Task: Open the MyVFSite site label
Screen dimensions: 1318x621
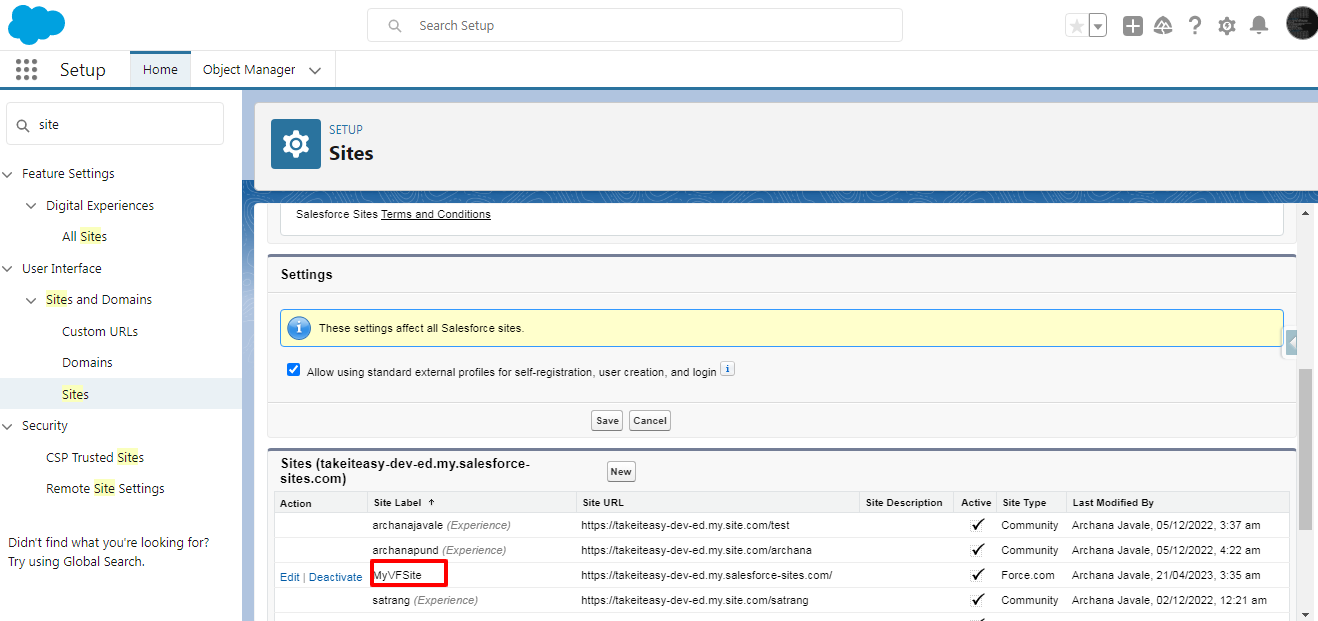Action: pyautogui.click(x=397, y=575)
